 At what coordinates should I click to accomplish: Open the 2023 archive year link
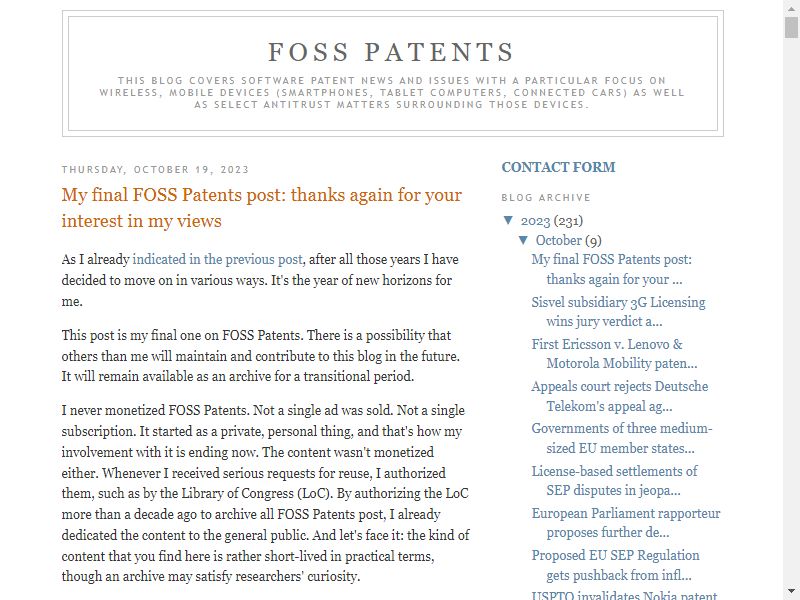[x=535, y=220]
